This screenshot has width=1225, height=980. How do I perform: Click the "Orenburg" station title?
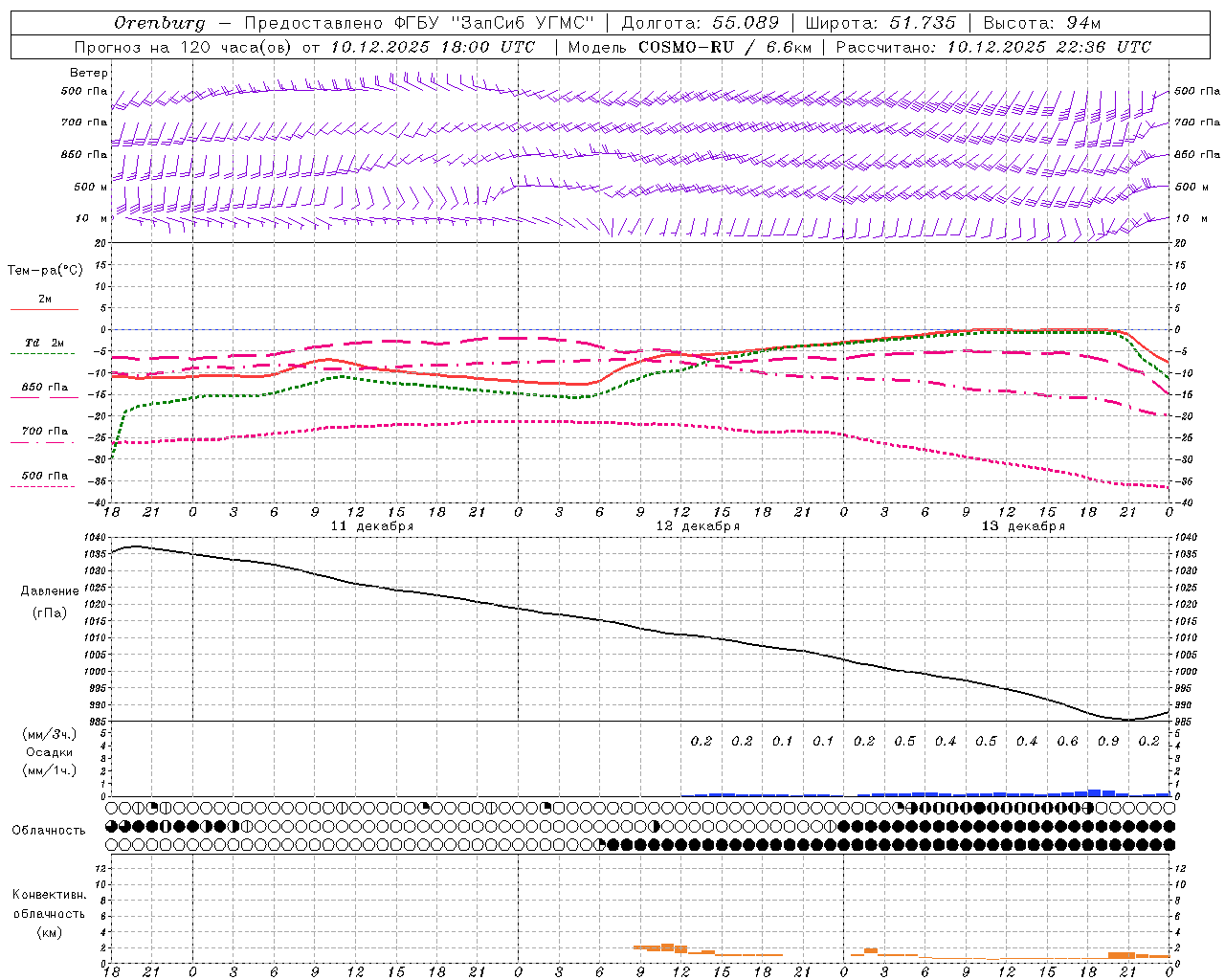[159, 23]
